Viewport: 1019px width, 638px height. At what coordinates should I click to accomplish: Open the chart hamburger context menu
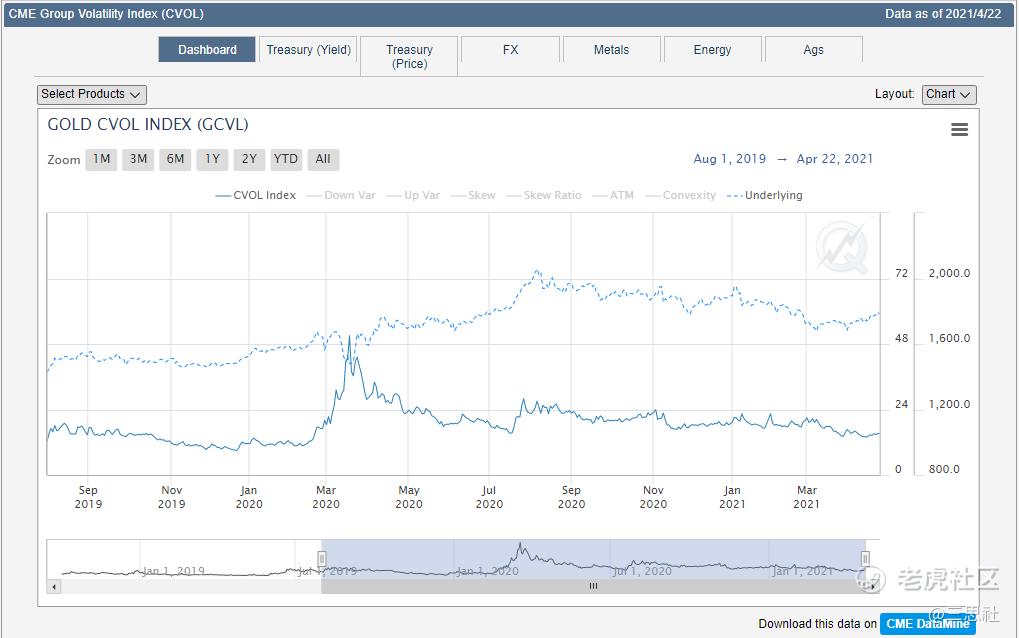[959, 129]
